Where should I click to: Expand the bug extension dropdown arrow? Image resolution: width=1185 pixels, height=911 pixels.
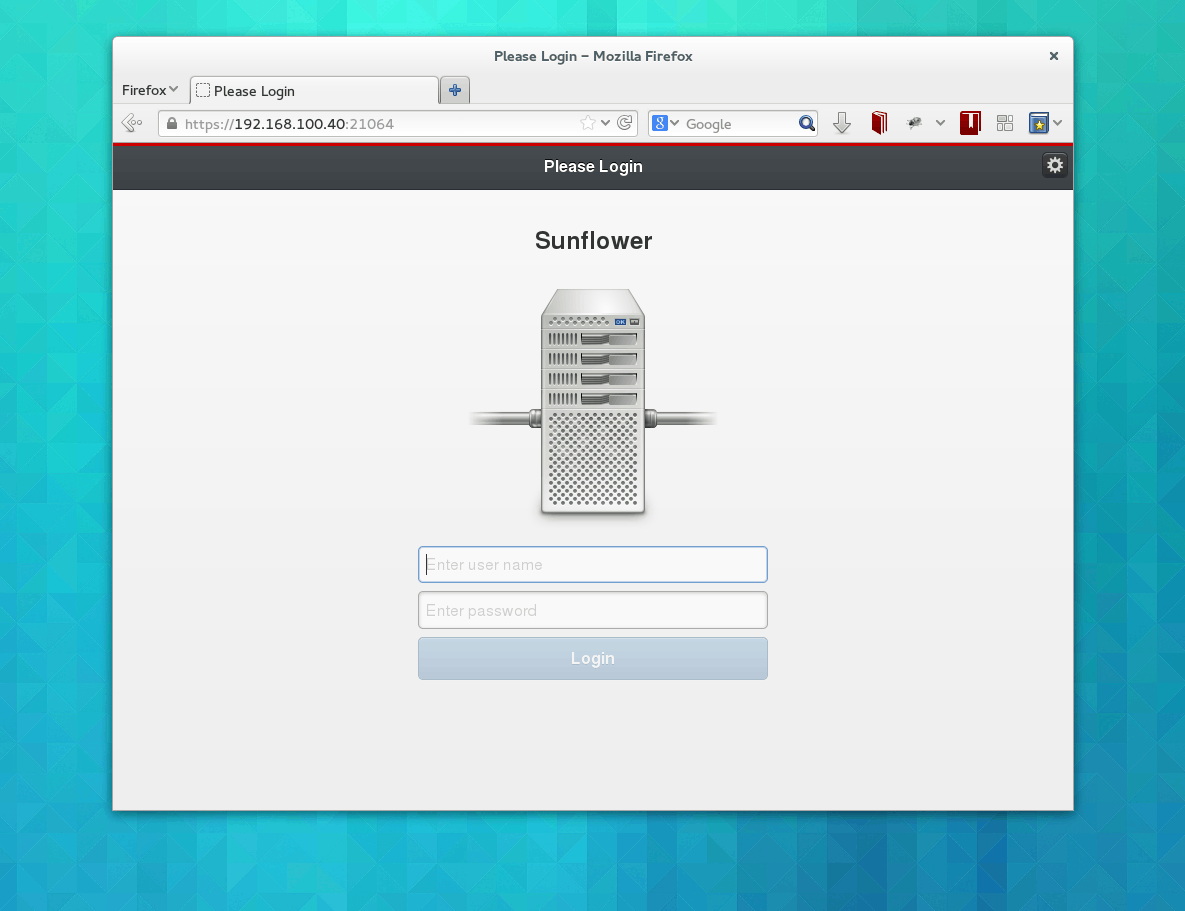point(940,122)
